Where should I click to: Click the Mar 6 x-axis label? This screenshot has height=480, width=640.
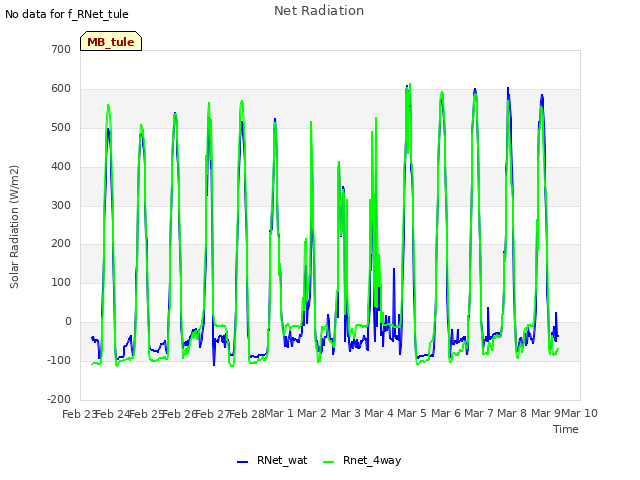pos(446,413)
